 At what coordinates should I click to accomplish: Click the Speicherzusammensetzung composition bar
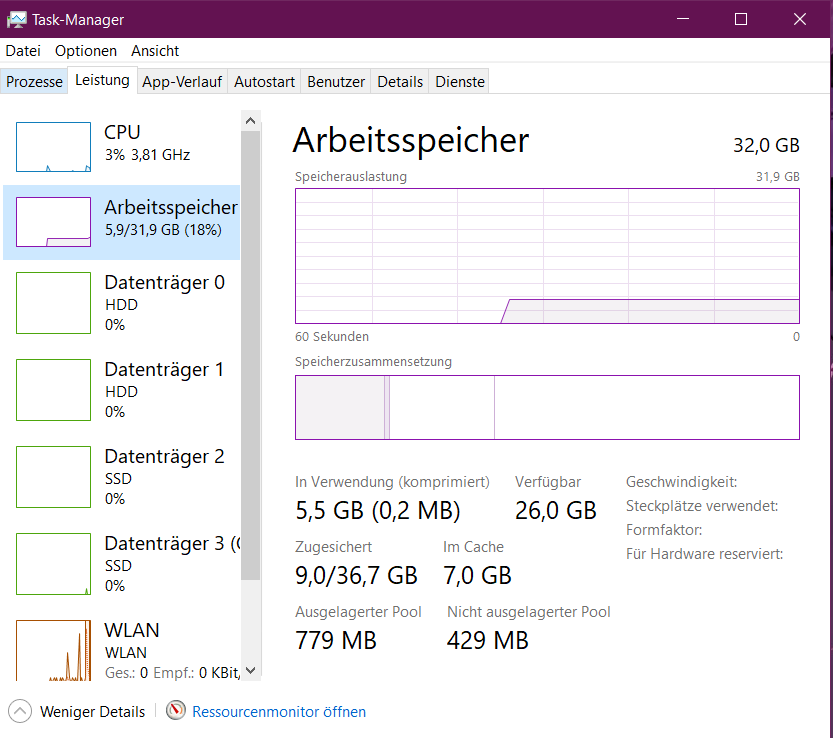click(546, 407)
